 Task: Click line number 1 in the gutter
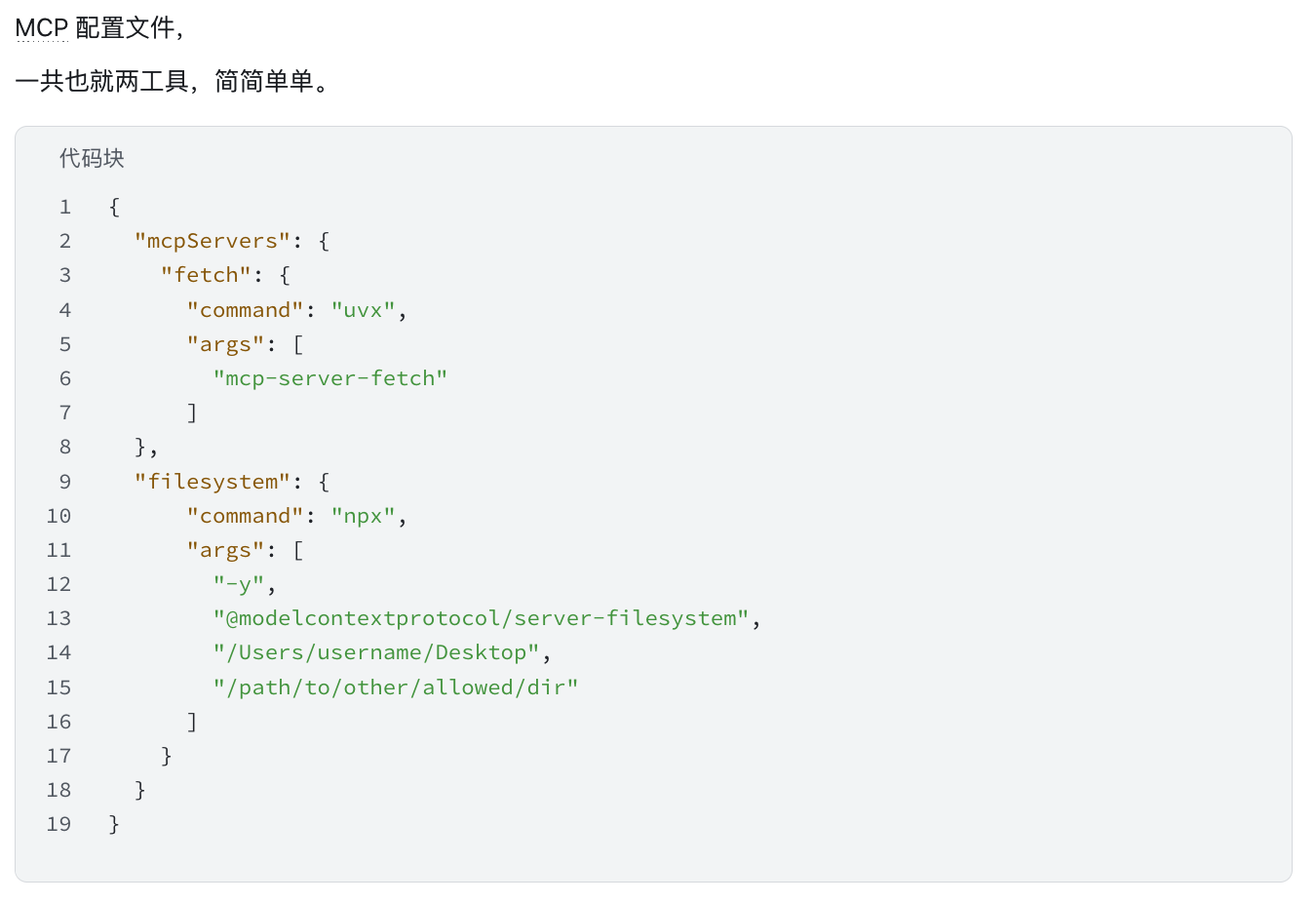pos(65,207)
